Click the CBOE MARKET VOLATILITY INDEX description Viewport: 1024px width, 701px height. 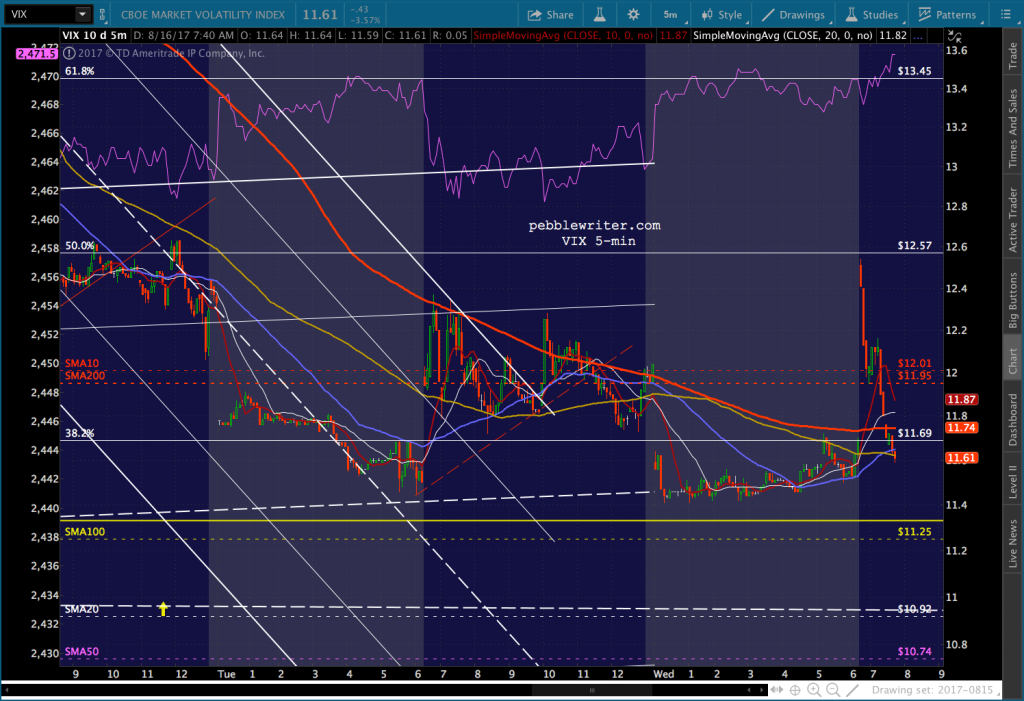202,14
